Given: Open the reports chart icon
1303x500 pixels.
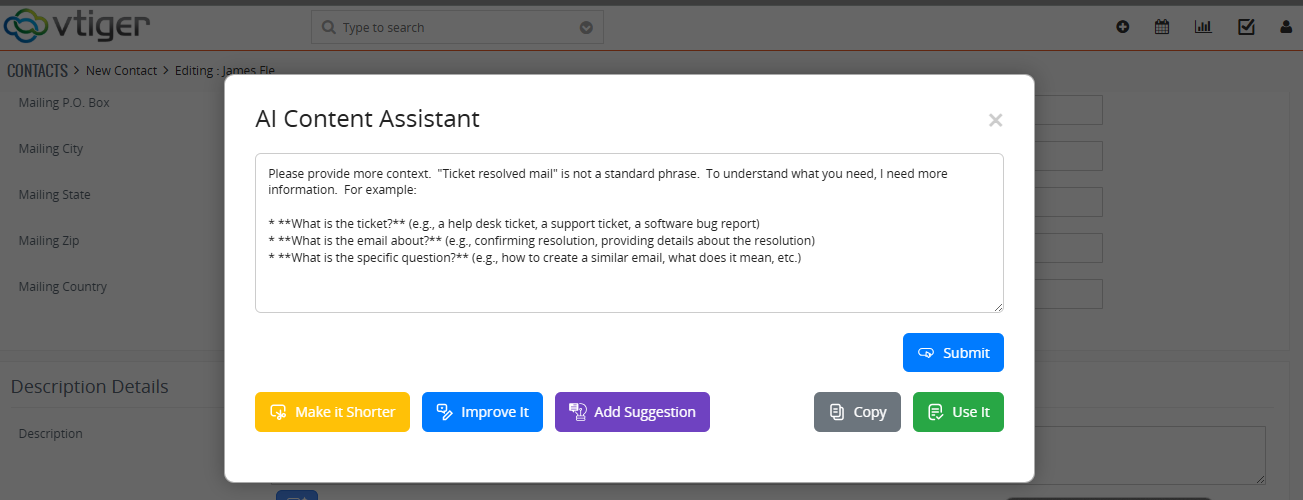Looking at the screenshot, I should [1203, 27].
